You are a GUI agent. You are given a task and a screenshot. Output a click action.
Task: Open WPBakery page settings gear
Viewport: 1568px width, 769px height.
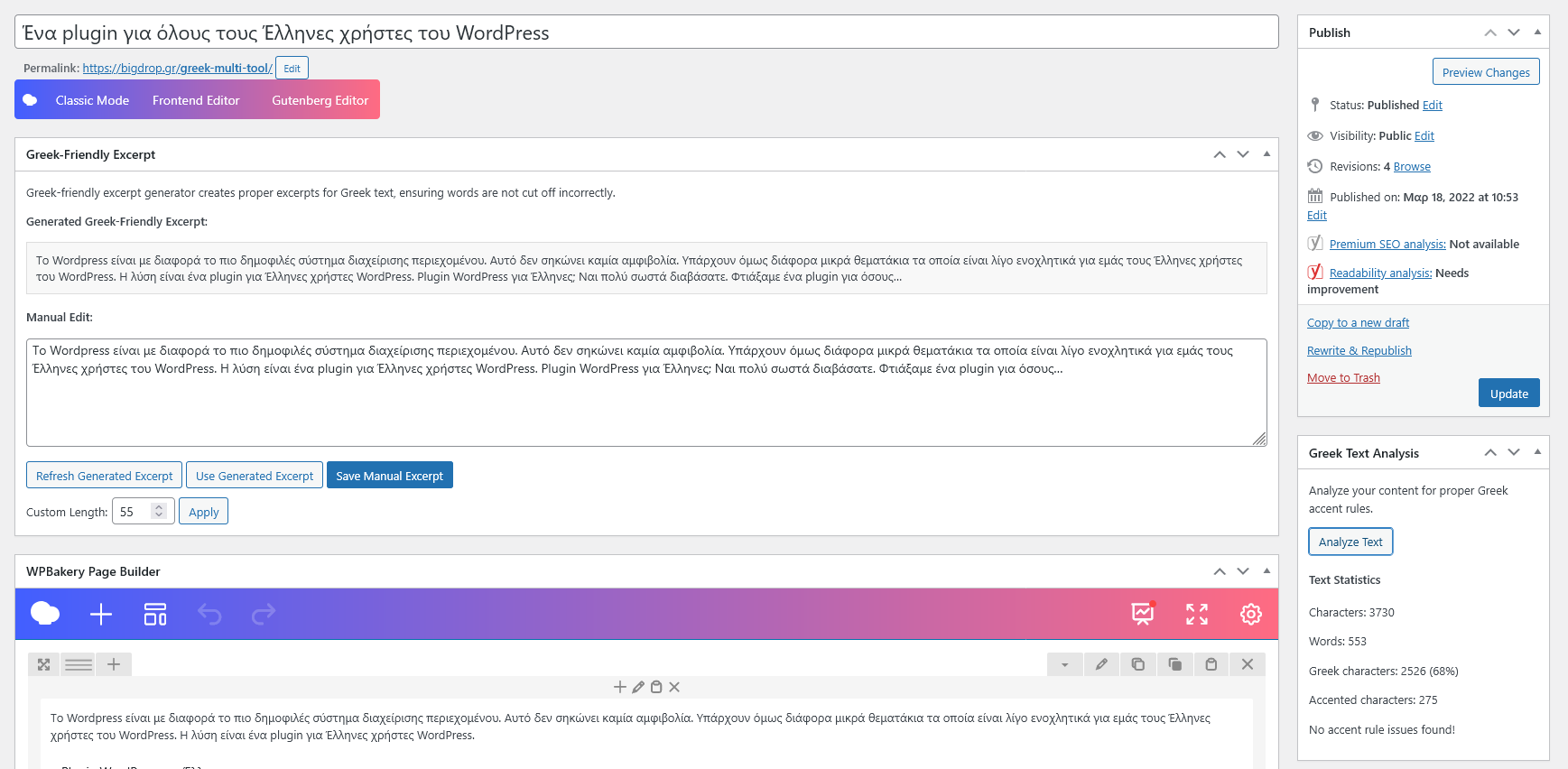pos(1251,615)
